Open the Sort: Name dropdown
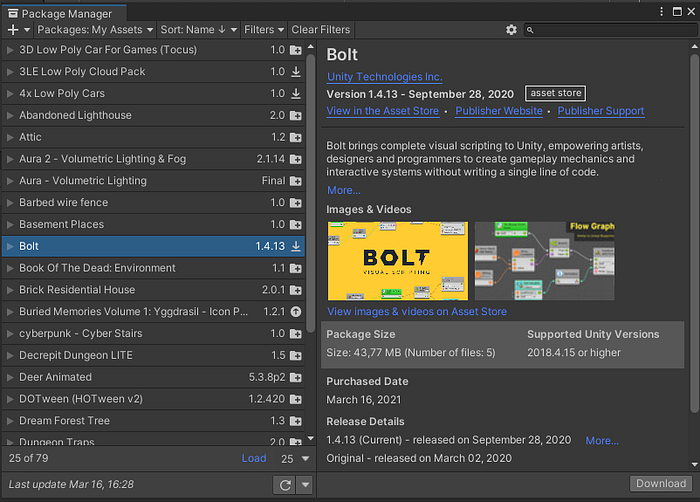 (x=198, y=30)
